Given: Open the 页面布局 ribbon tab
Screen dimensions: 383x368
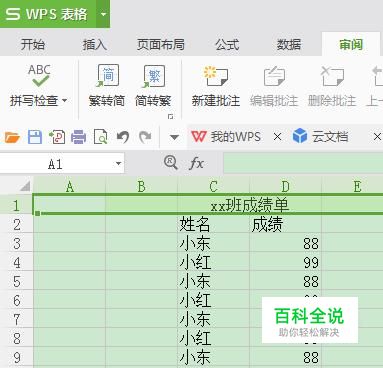Looking at the screenshot, I should point(161,44).
